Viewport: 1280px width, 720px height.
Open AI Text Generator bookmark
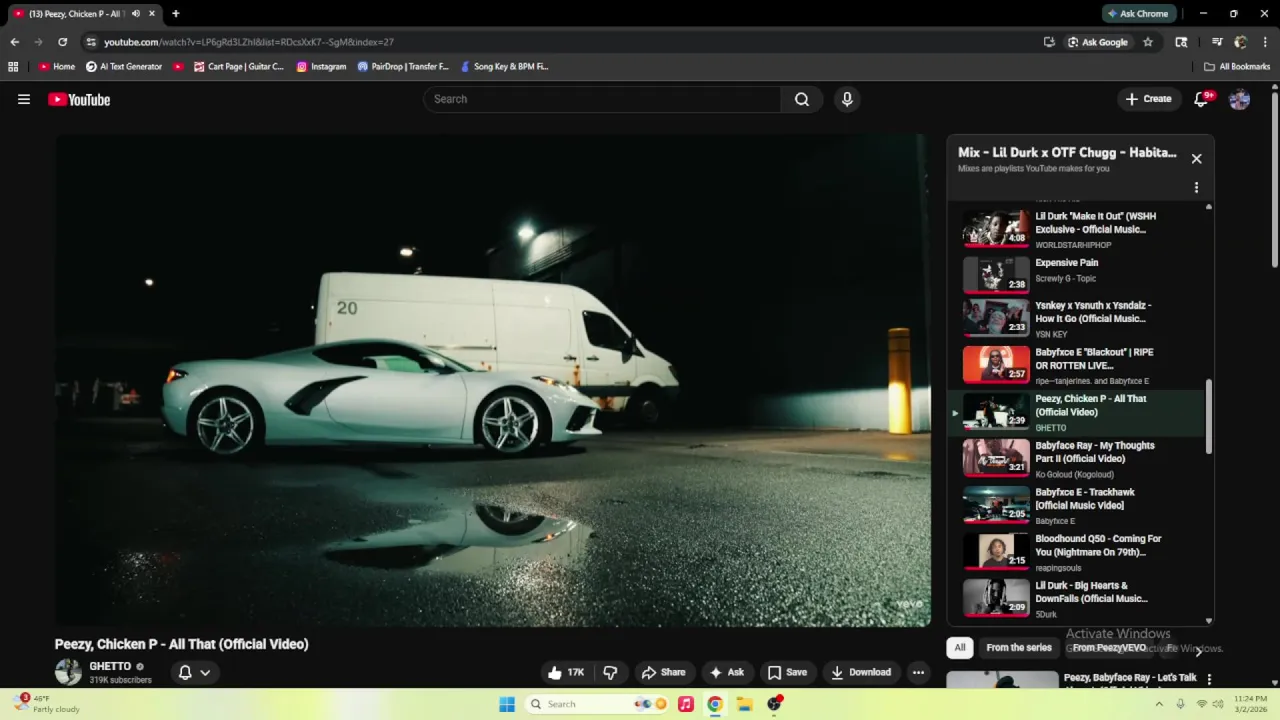pyautogui.click(x=124, y=67)
